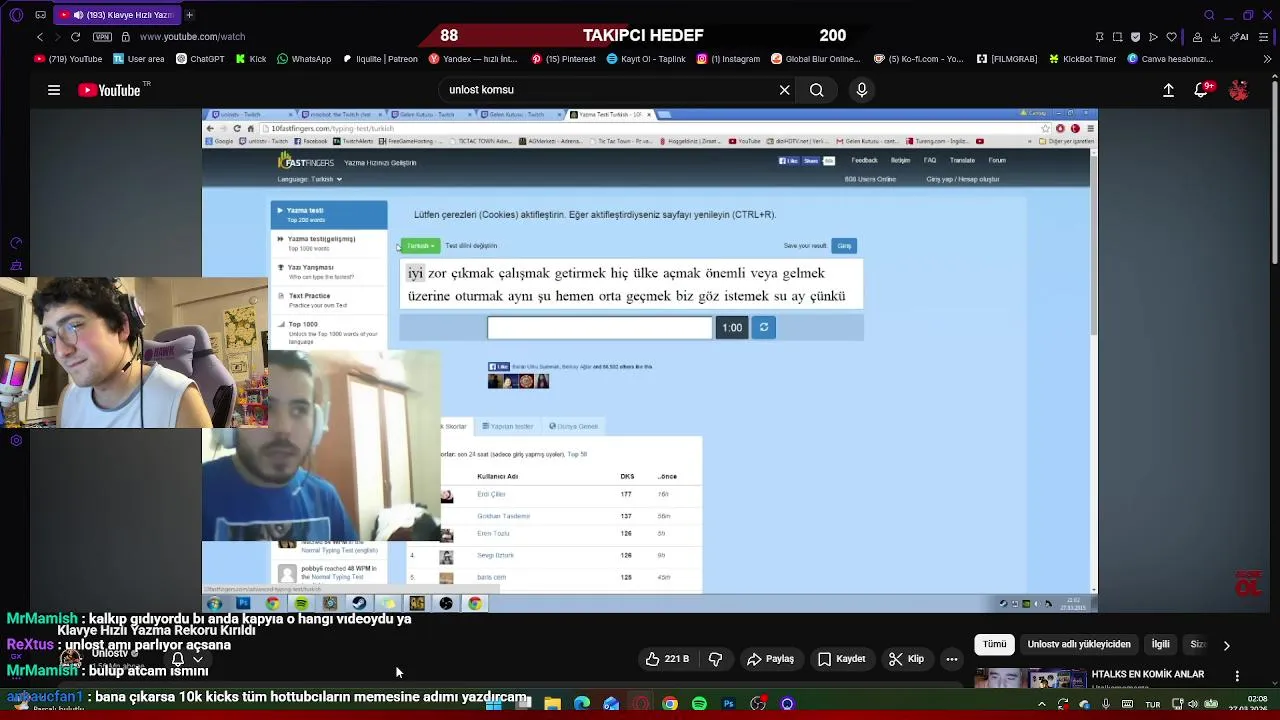
Task: Click the Klip clip button
Action: 906,659
